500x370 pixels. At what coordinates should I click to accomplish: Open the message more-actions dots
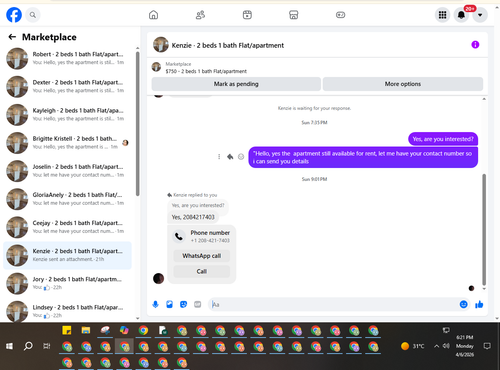pyautogui.click(x=219, y=157)
